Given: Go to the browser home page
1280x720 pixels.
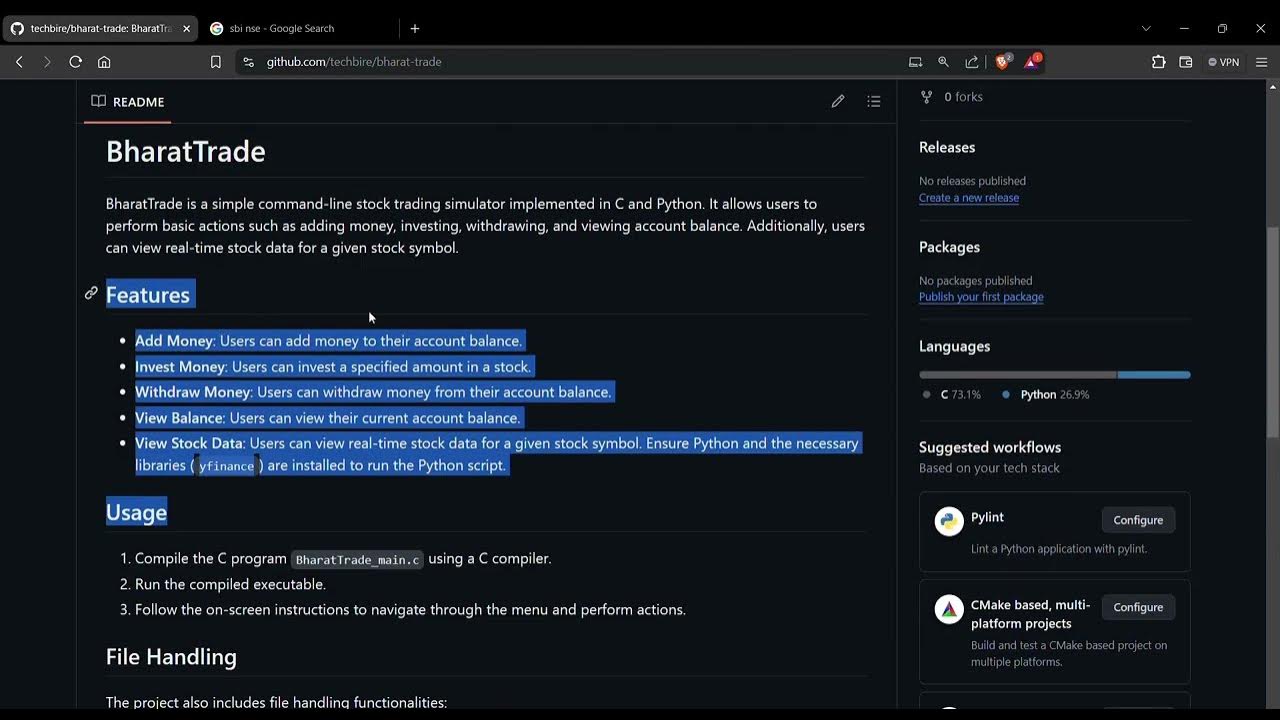Looking at the screenshot, I should point(104,62).
